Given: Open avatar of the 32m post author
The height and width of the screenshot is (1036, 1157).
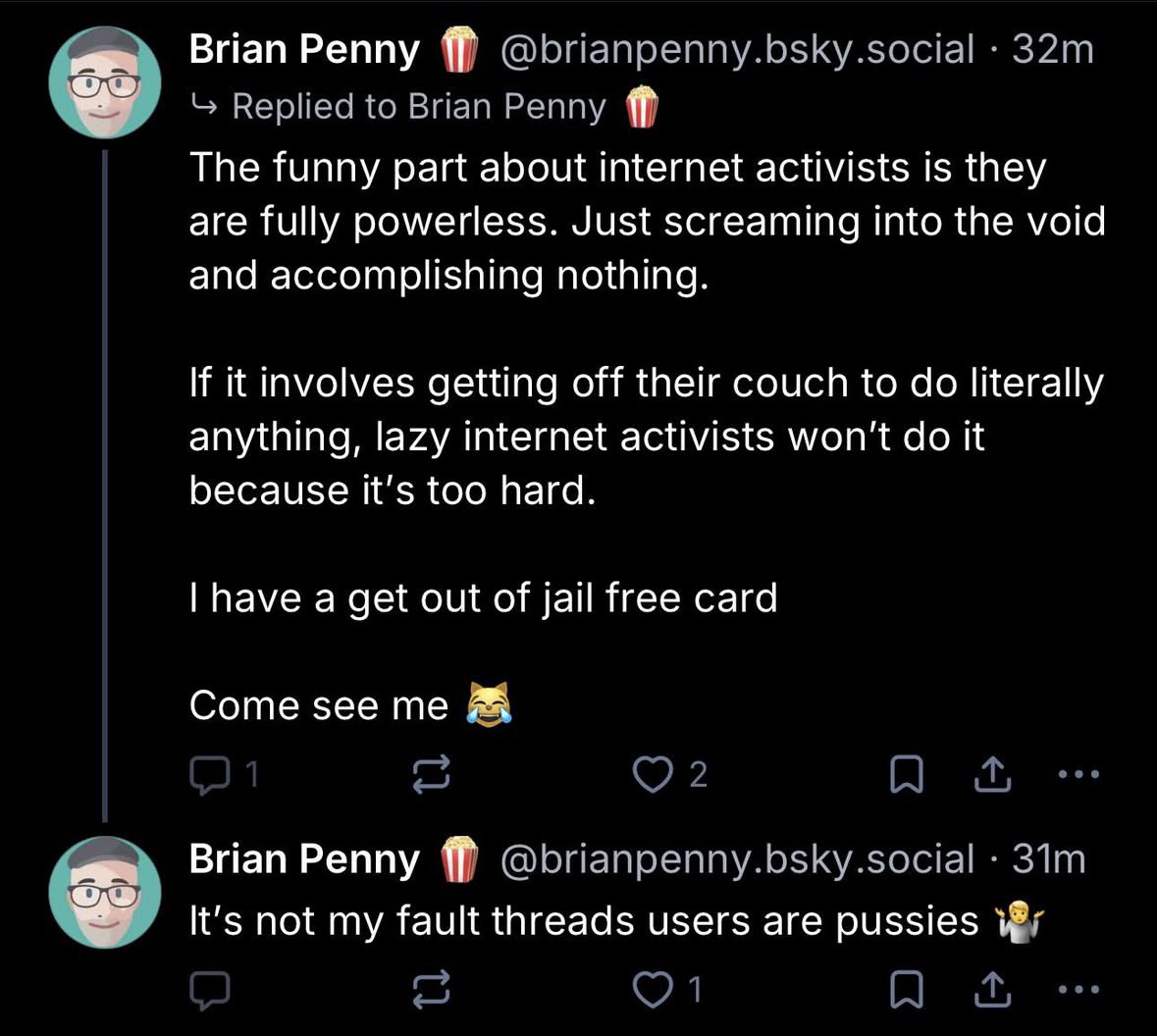Looking at the screenshot, I should (x=105, y=82).
